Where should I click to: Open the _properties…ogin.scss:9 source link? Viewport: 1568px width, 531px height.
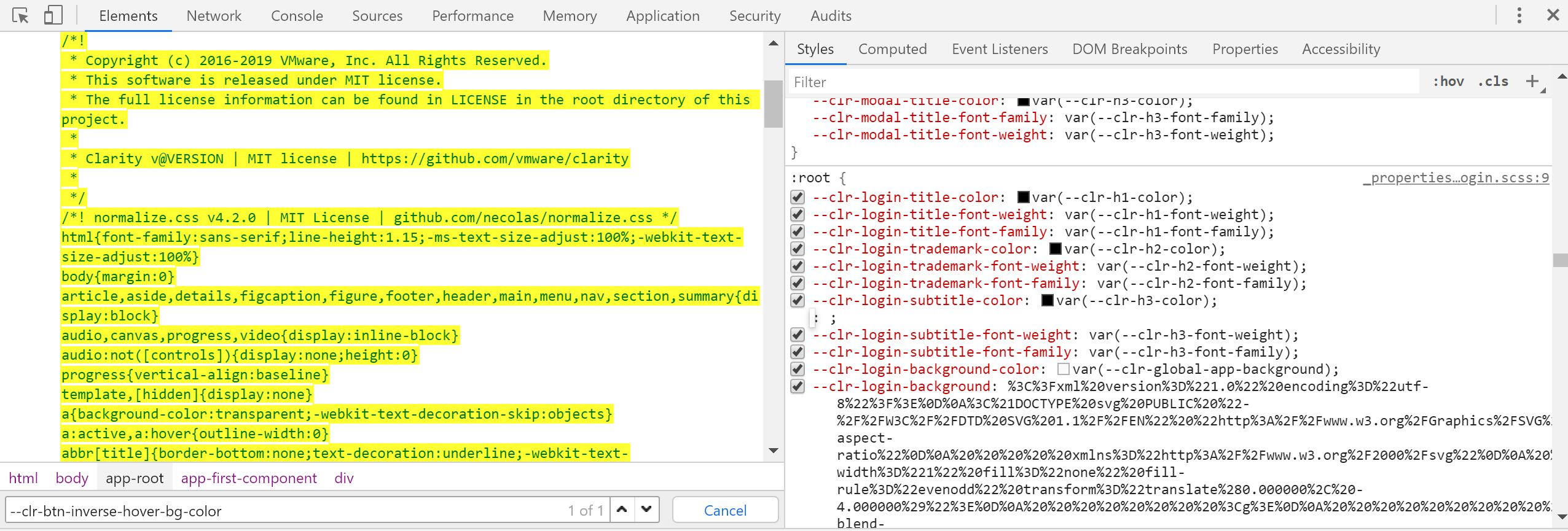(1456, 177)
